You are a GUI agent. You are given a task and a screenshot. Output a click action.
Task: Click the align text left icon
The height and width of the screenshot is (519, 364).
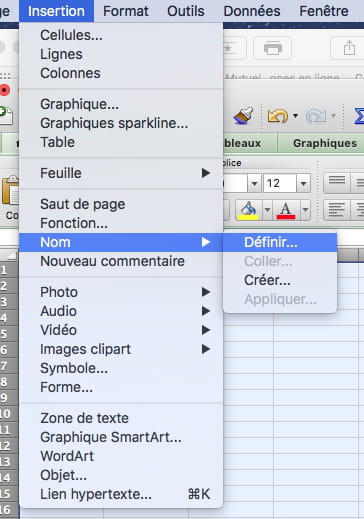pos(336,210)
